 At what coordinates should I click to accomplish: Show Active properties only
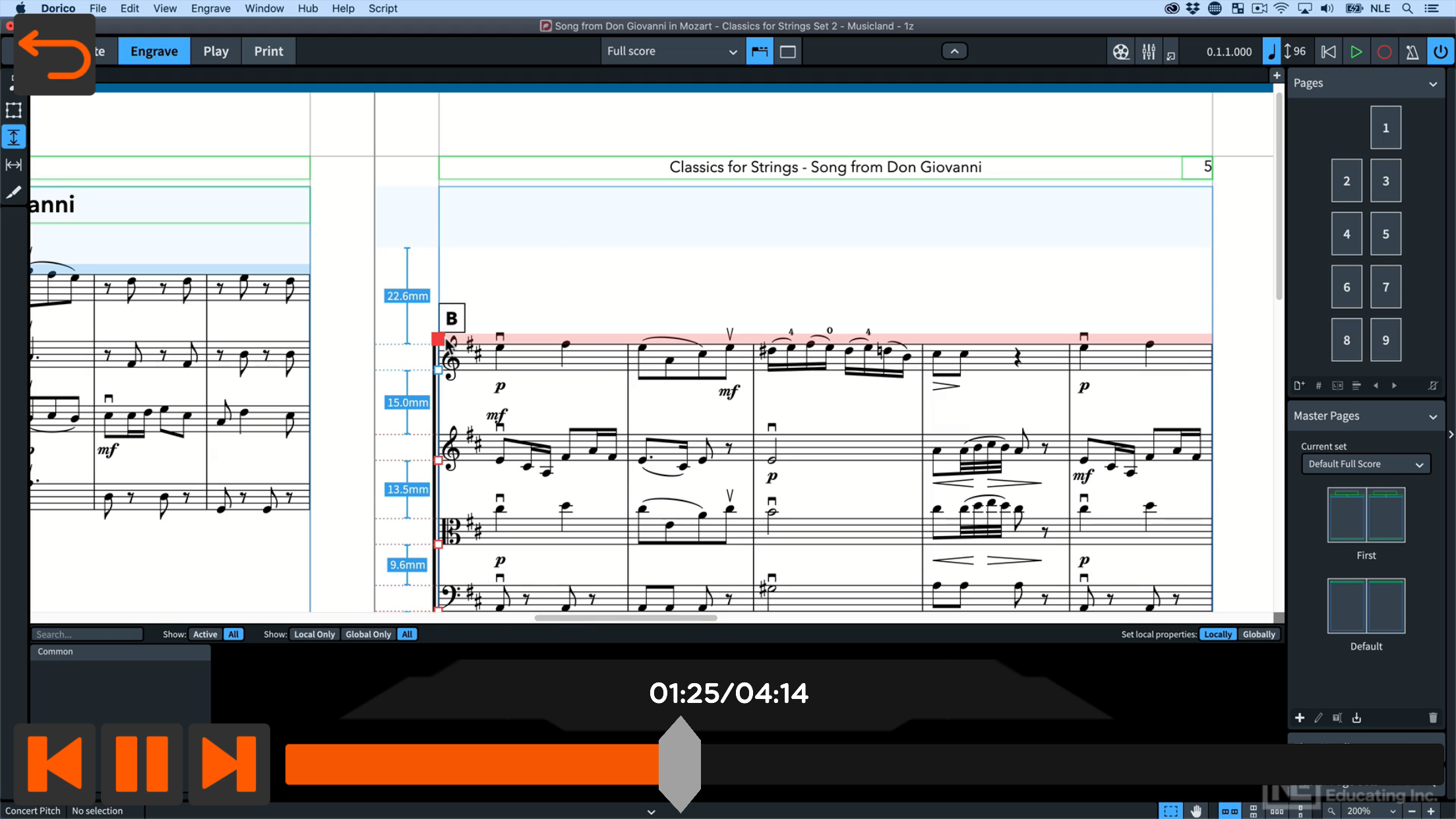tap(205, 634)
